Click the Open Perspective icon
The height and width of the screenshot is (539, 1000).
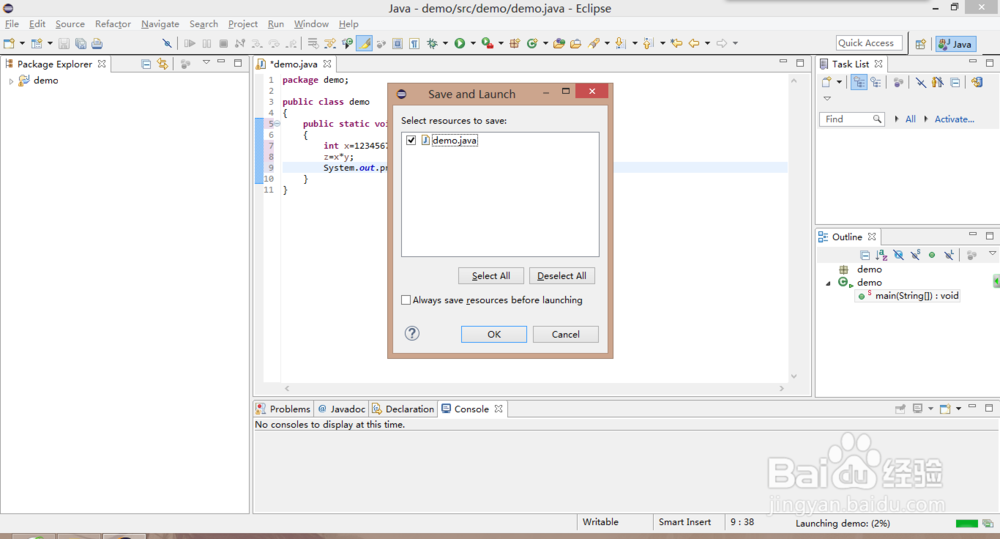pos(920,44)
